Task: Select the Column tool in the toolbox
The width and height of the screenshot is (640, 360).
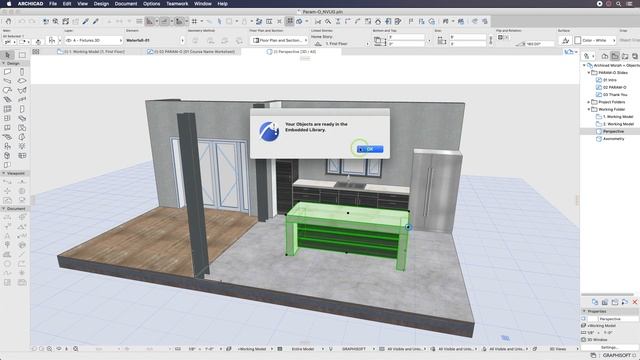Action: (x=22, y=72)
